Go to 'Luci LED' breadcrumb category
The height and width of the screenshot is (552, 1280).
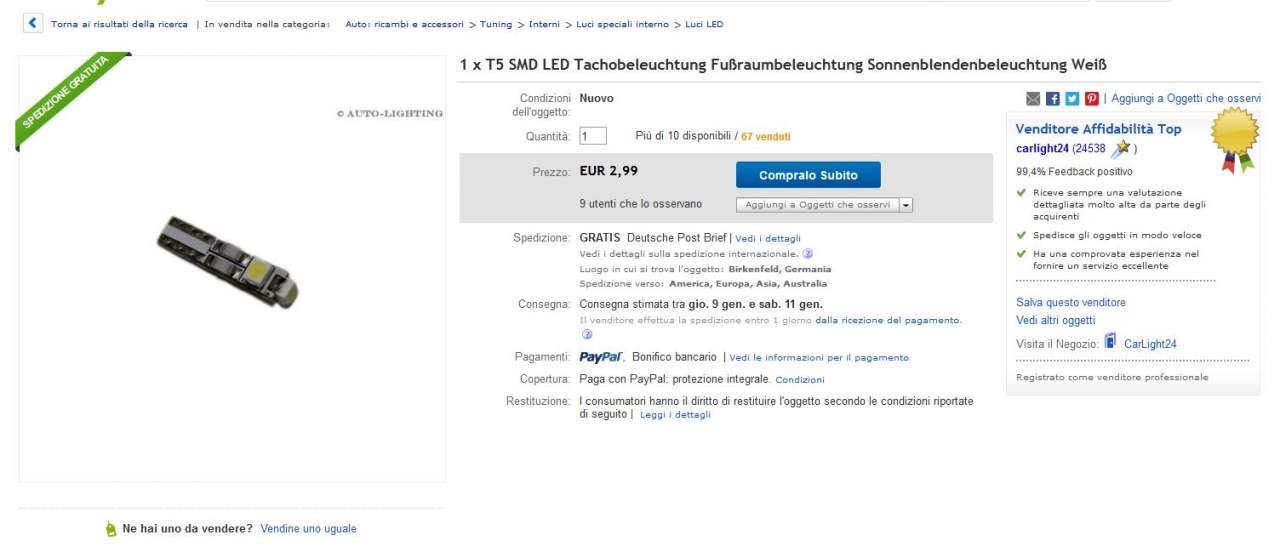704,24
